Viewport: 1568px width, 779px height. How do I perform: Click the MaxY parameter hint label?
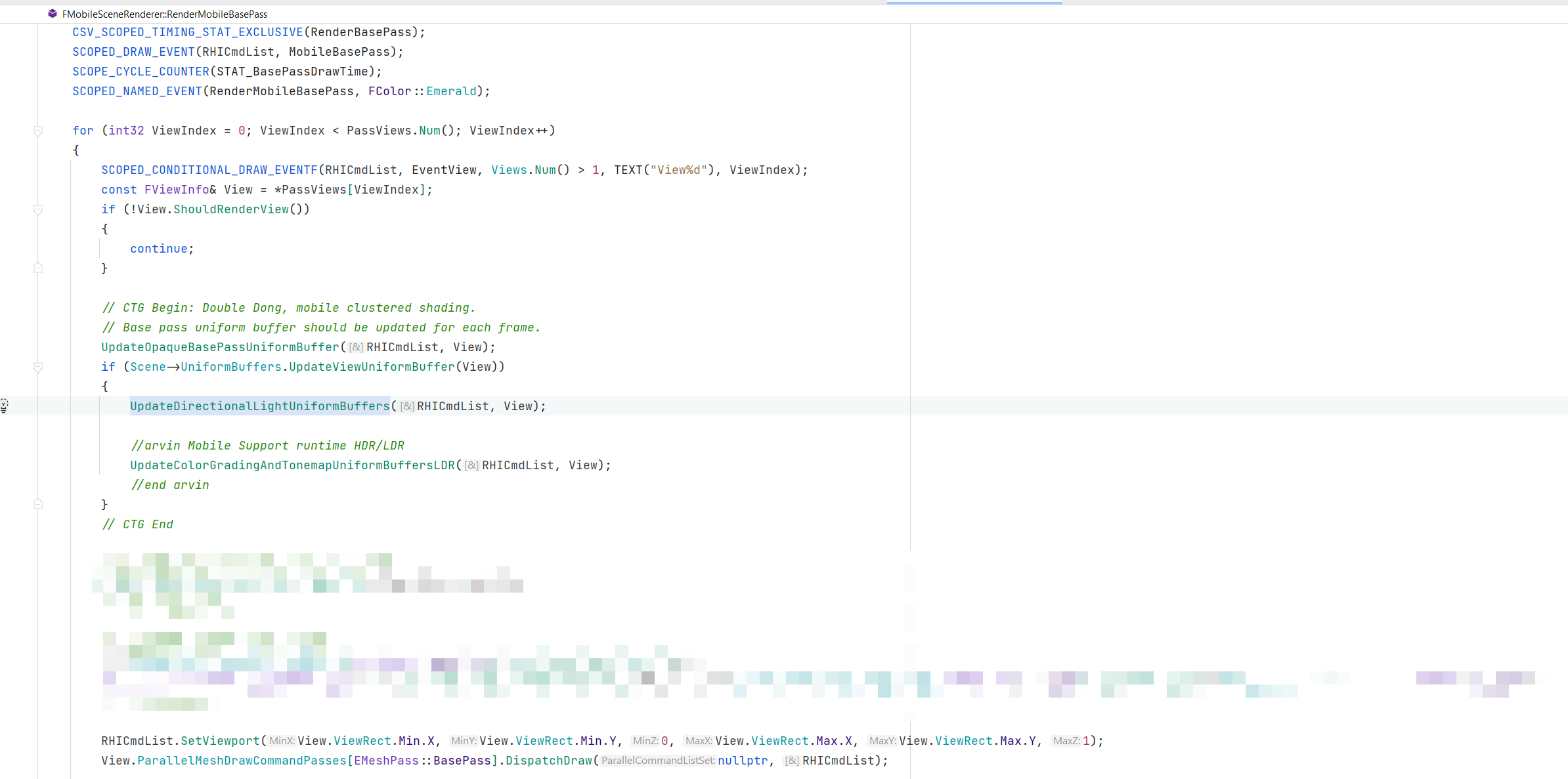882,741
